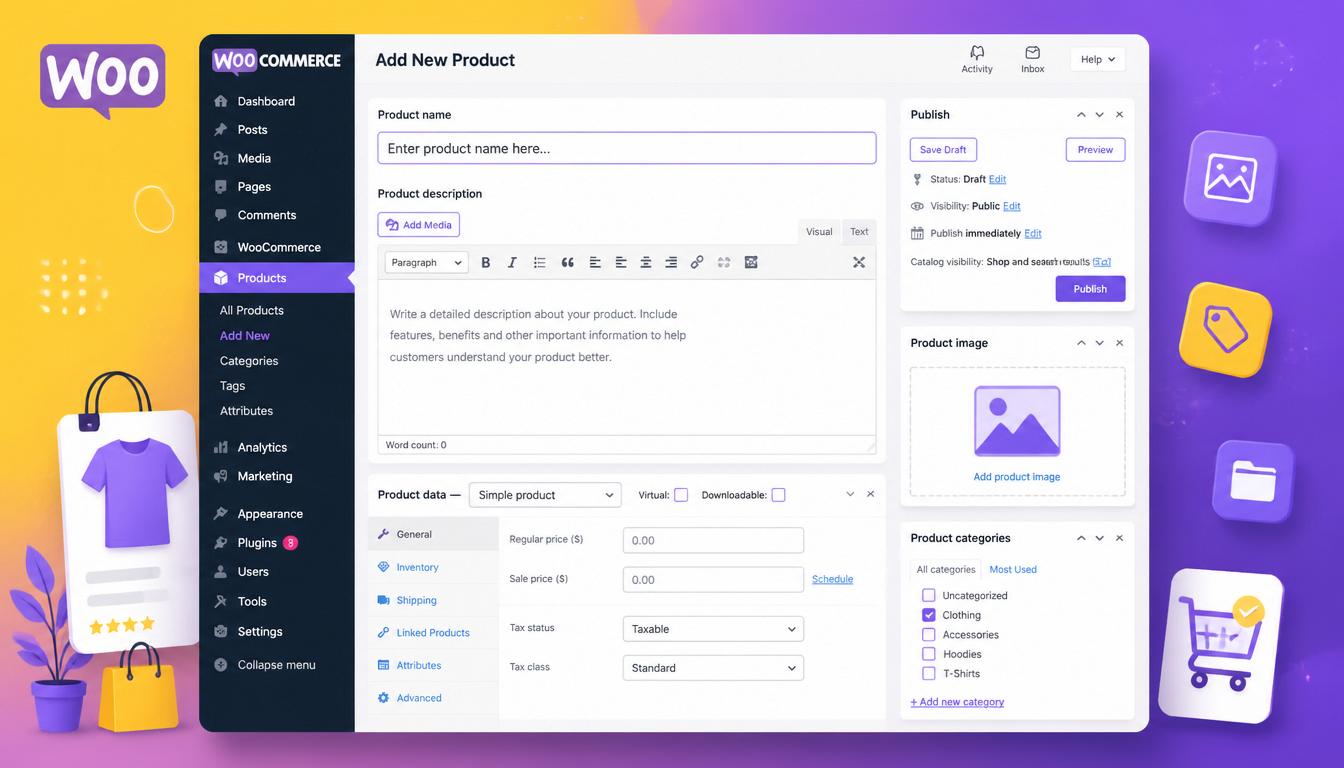Open the WooCommerce sidebar section
This screenshot has height=768, width=1344.
(277, 247)
